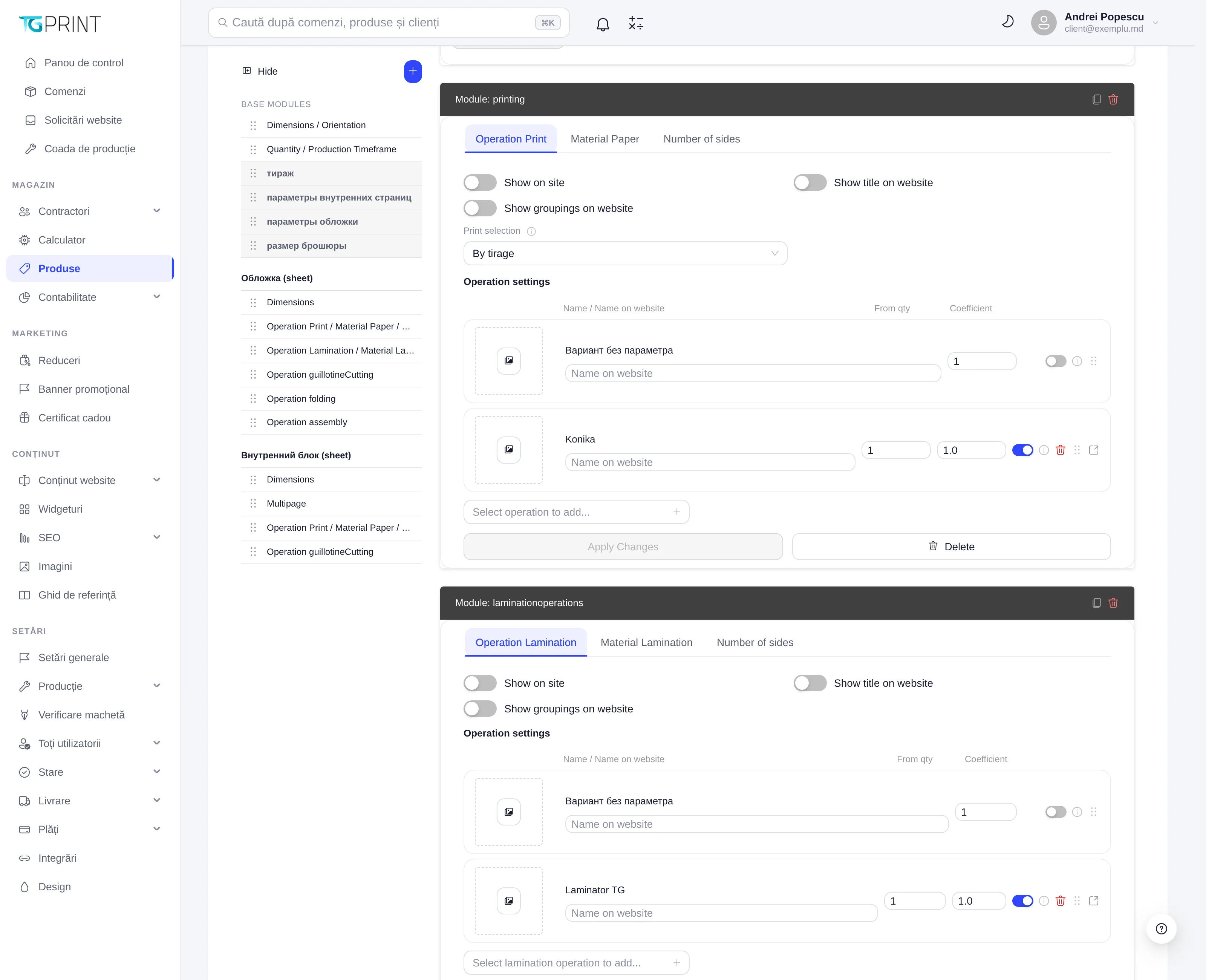Open the By tirage print selection dropdown

pos(625,253)
